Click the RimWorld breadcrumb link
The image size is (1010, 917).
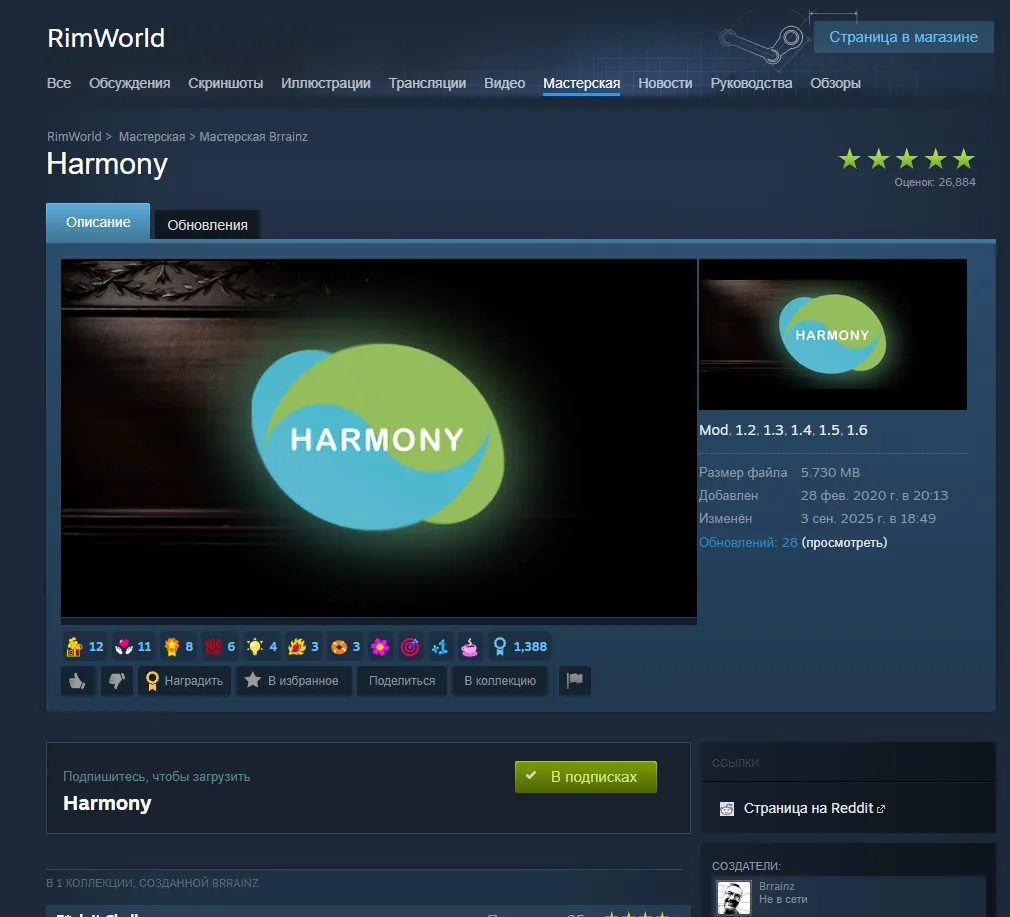[74, 137]
